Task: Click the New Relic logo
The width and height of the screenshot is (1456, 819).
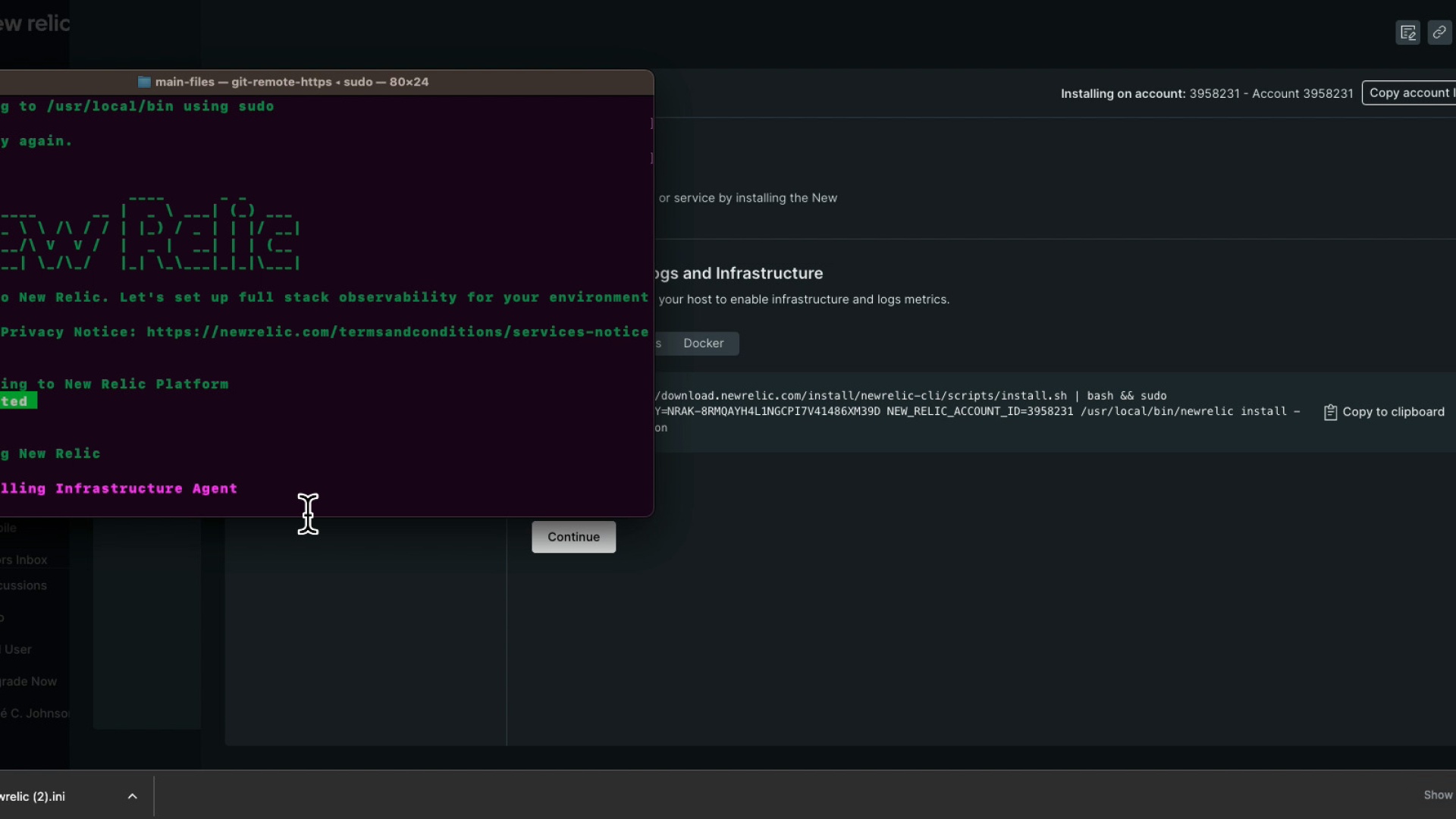Action: click(x=35, y=24)
